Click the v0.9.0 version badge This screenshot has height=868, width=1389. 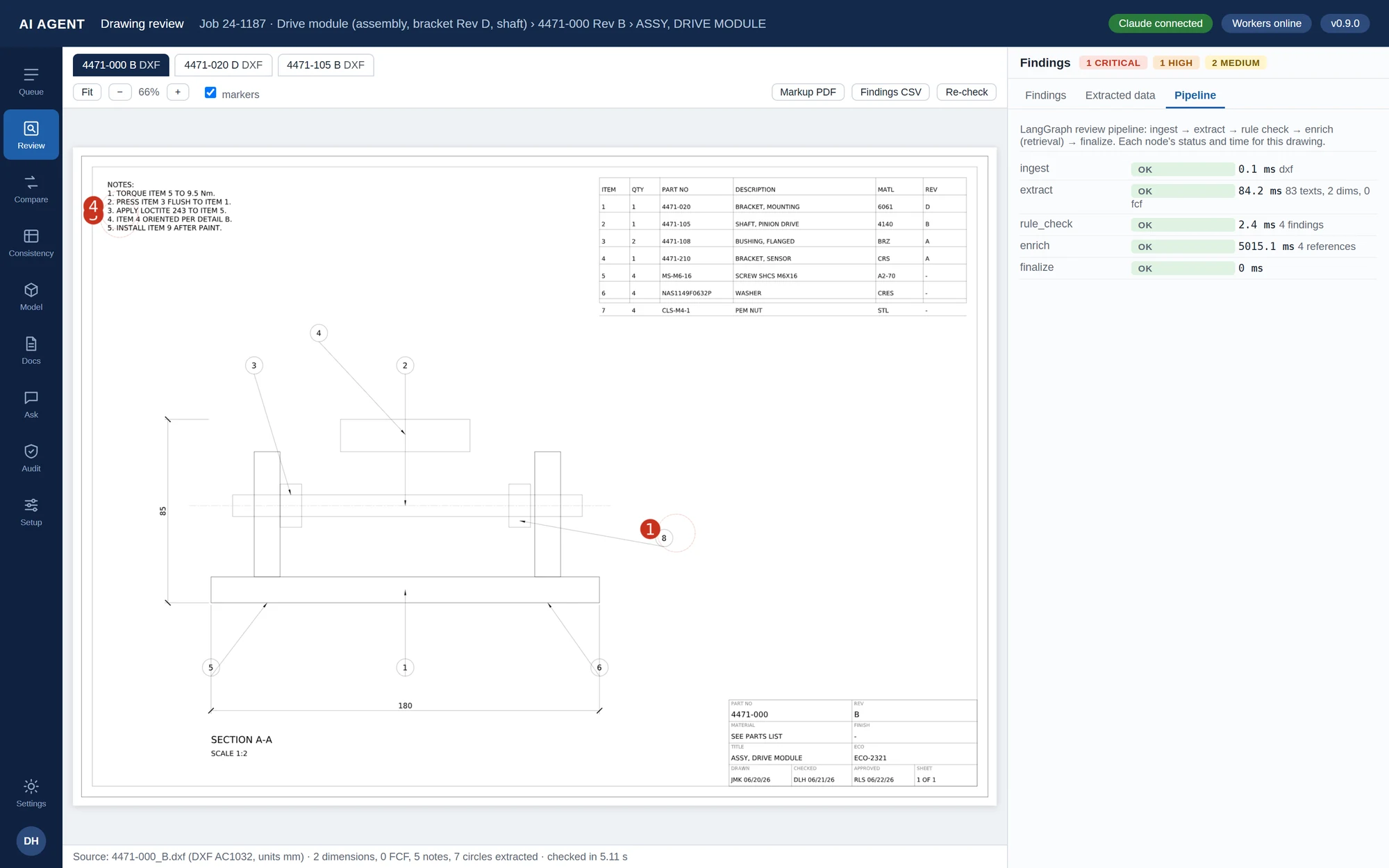pos(1345,24)
